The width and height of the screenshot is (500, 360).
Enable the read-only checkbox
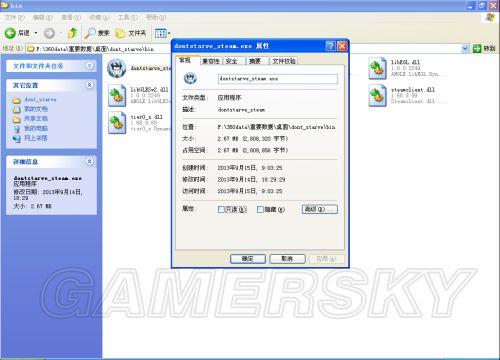[221, 209]
